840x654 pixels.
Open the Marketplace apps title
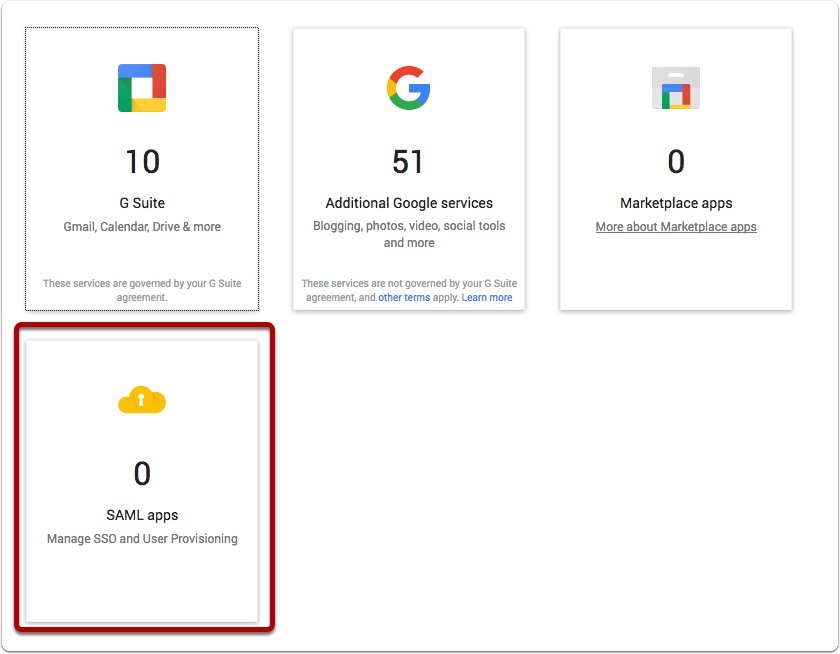click(x=676, y=203)
